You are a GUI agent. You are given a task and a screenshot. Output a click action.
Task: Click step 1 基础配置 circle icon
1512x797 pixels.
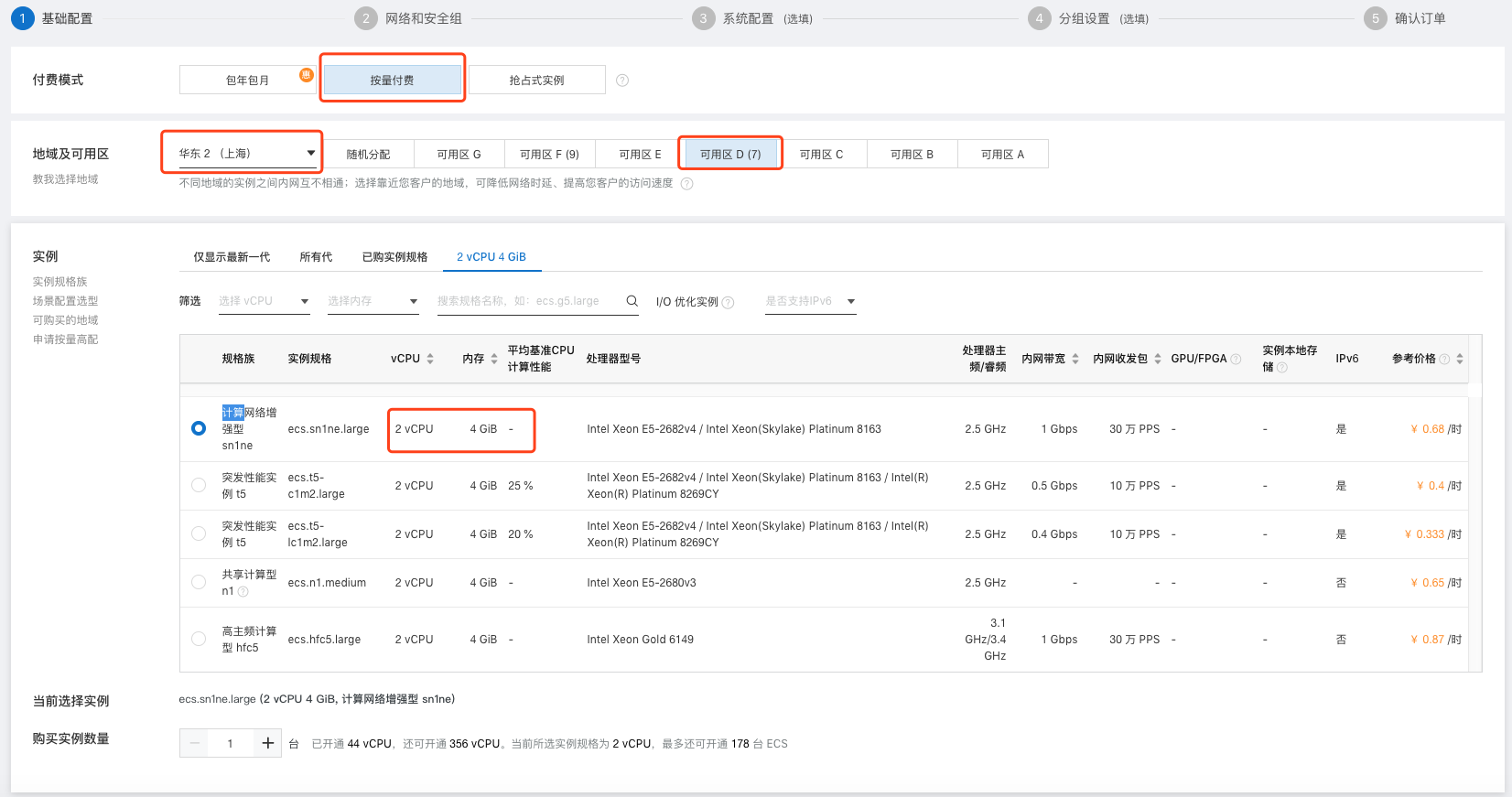click(x=23, y=18)
